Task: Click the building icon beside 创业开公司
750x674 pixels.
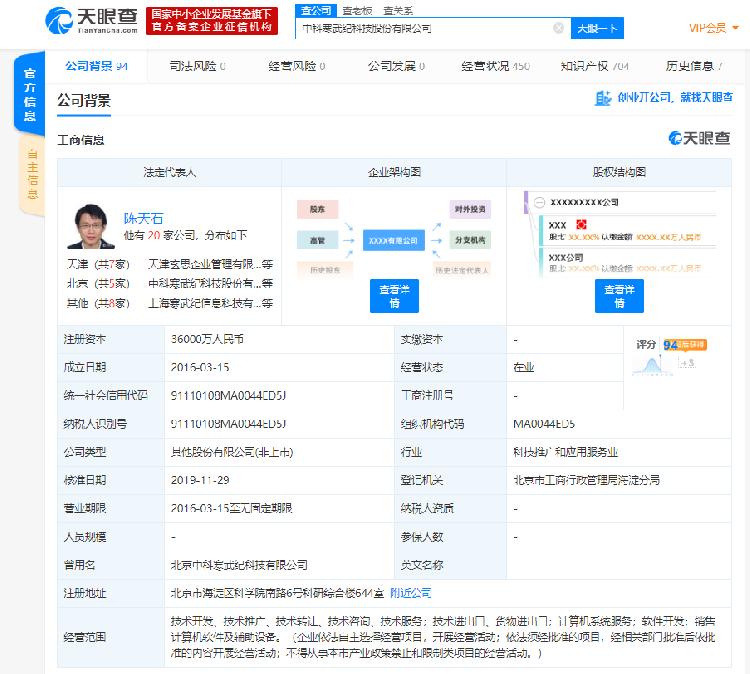Action: [x=603, y=98]
